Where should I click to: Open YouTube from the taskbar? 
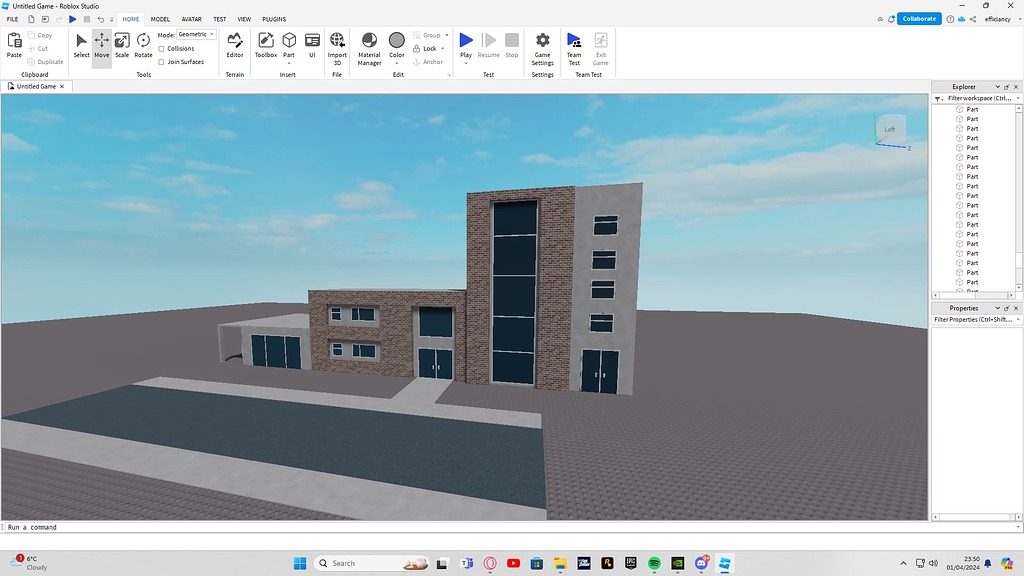513,563
